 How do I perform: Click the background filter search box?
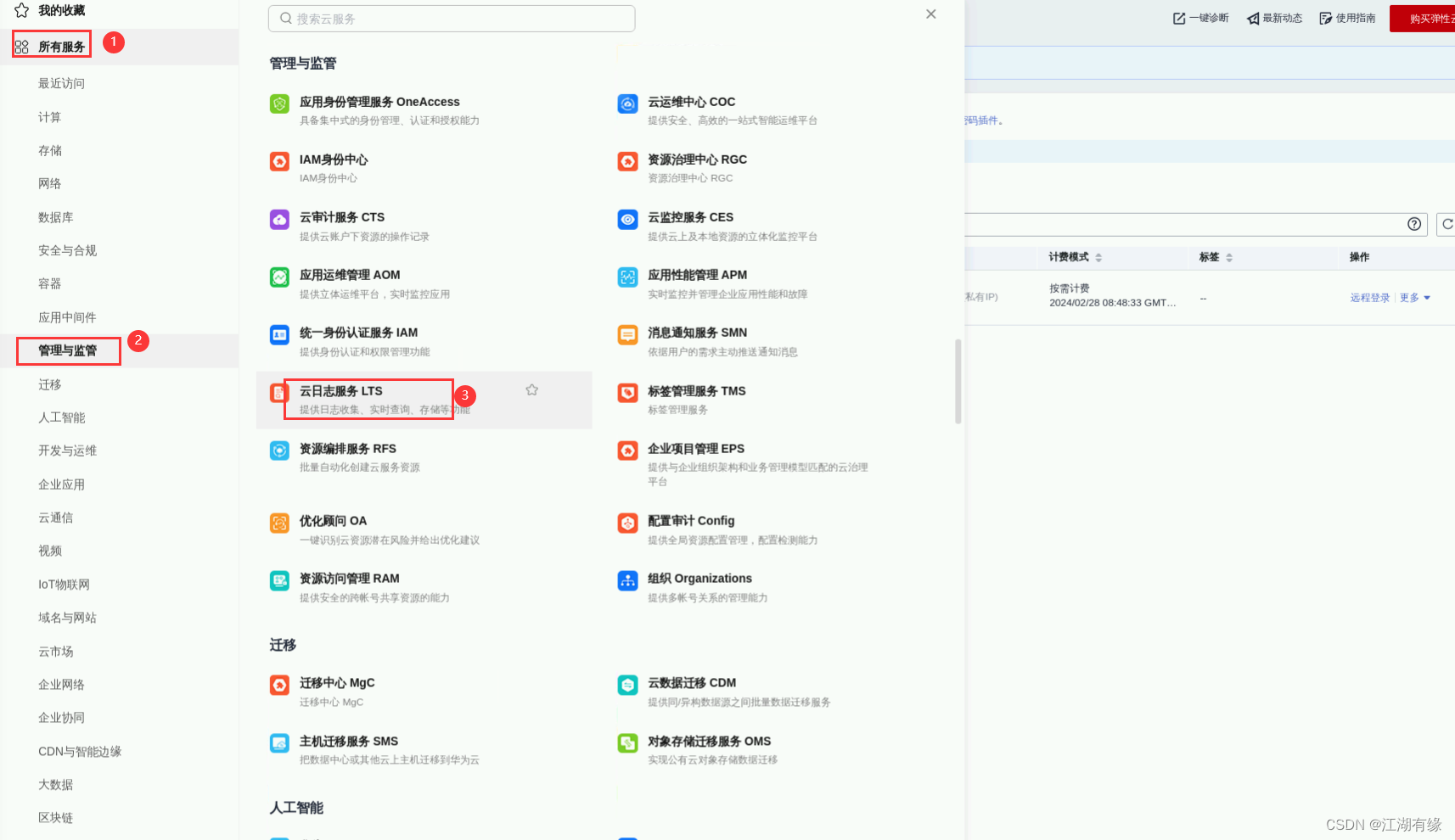1196,224
